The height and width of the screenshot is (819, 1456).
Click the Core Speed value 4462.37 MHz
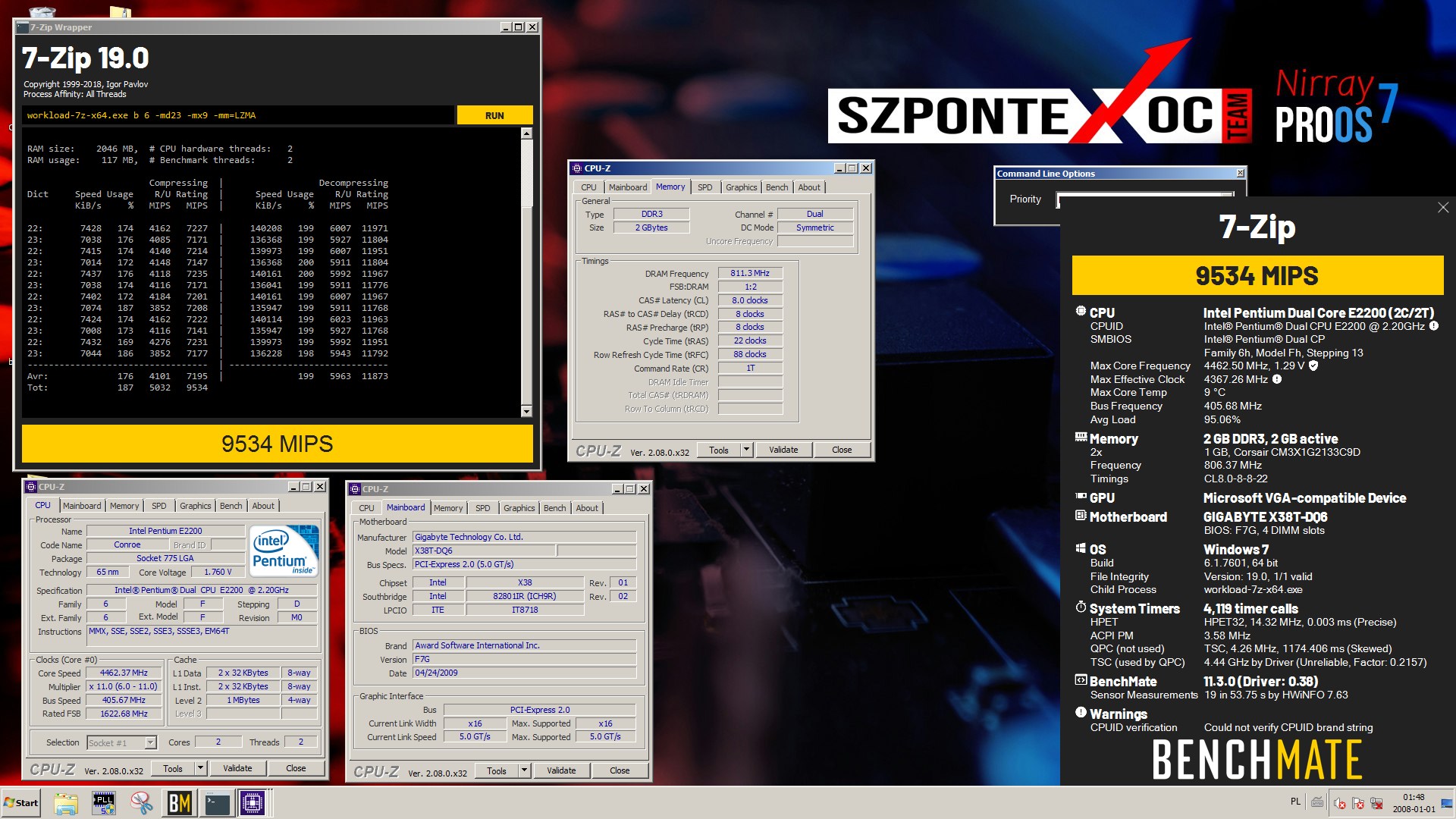(124, 673)
